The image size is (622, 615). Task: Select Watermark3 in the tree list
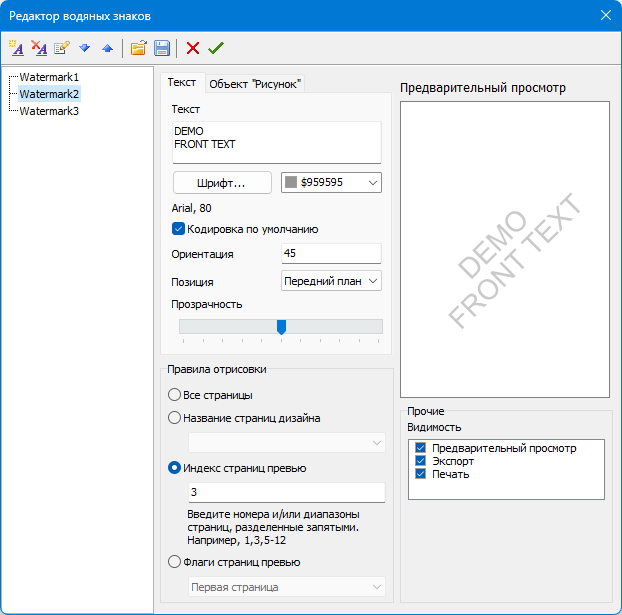pos(49,111)
